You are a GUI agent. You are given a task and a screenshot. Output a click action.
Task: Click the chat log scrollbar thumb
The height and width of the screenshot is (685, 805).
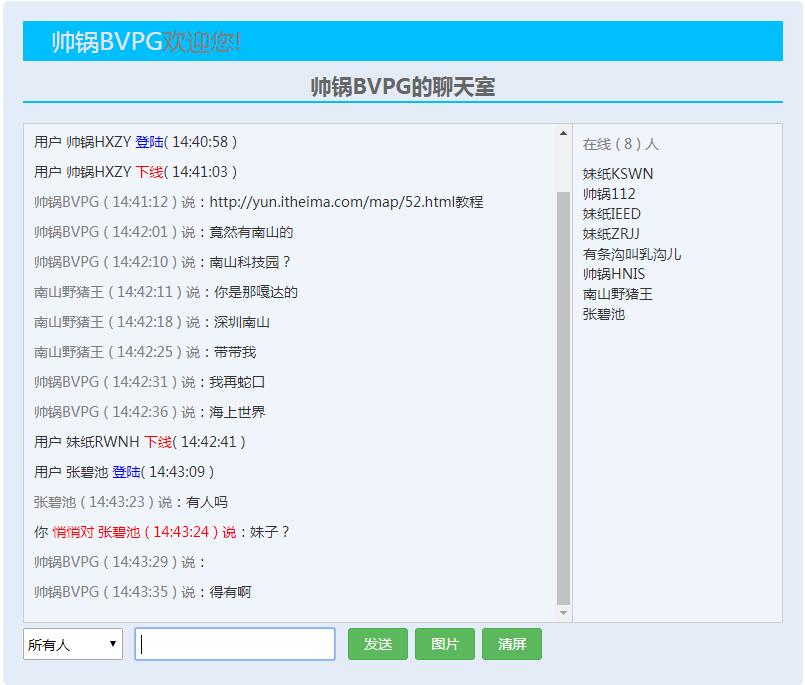coord(563,398)
